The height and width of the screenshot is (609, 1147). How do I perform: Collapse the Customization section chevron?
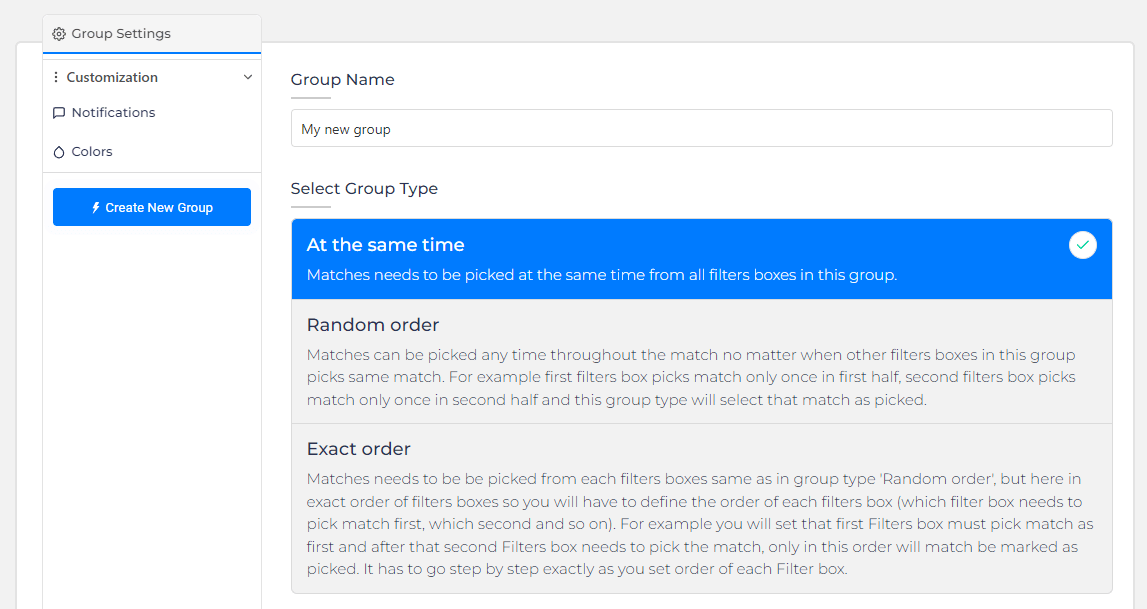248,77
